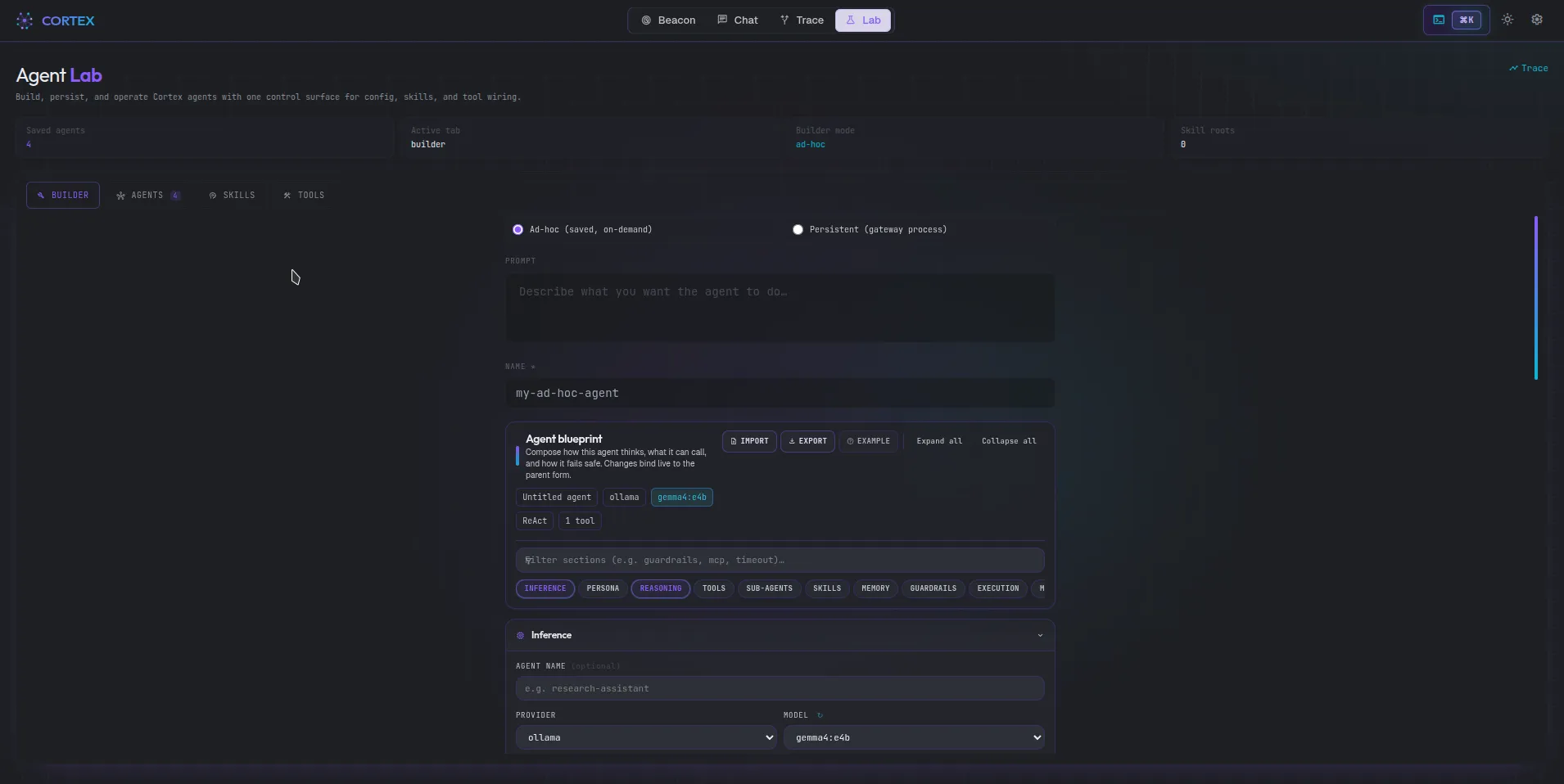Screen dimensions: 1564x784
Task: Switch to the Beacon view
Action: click(x=668, y=20)
